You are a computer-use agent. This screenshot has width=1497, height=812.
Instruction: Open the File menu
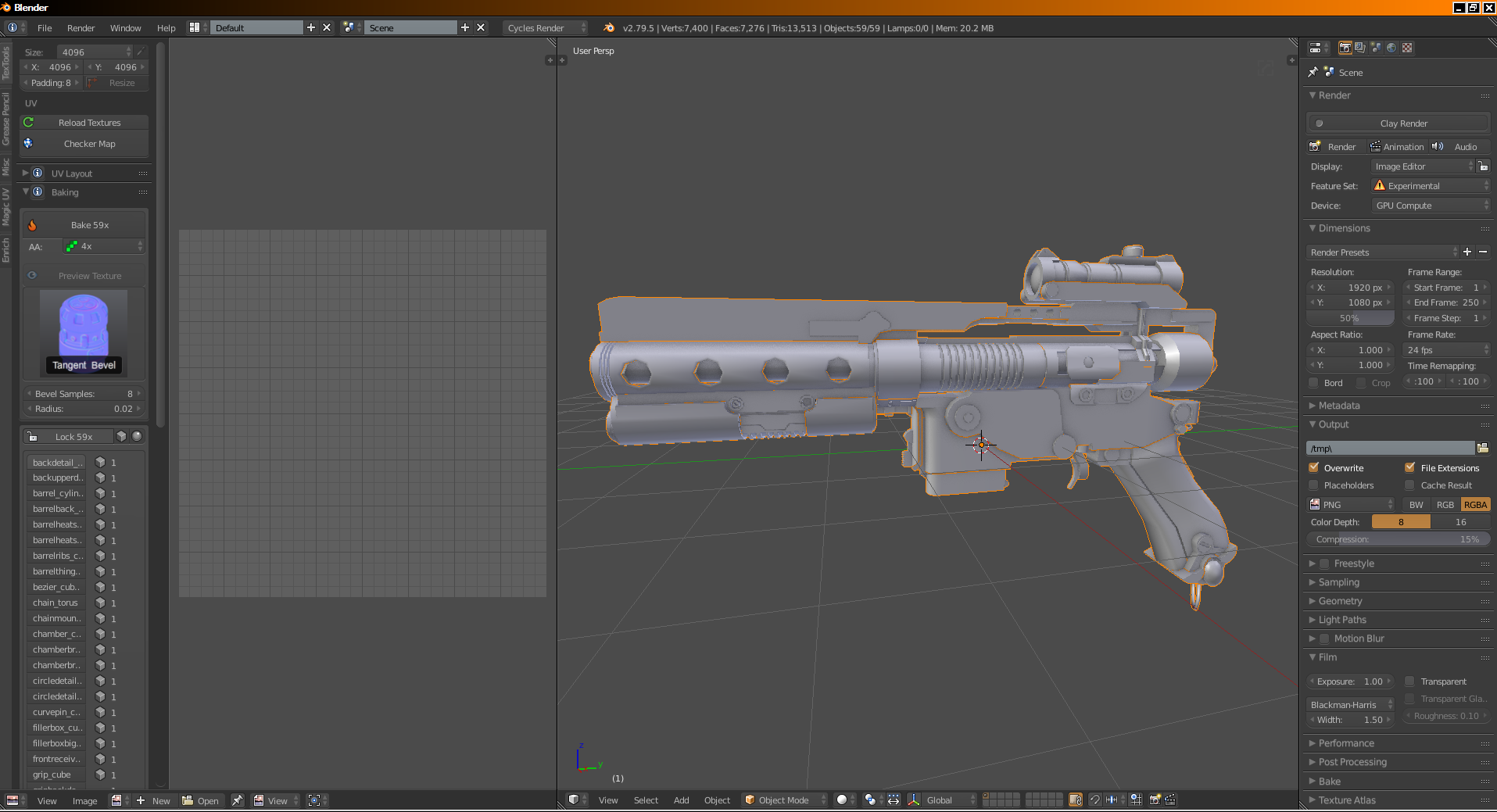pos(45,27)
